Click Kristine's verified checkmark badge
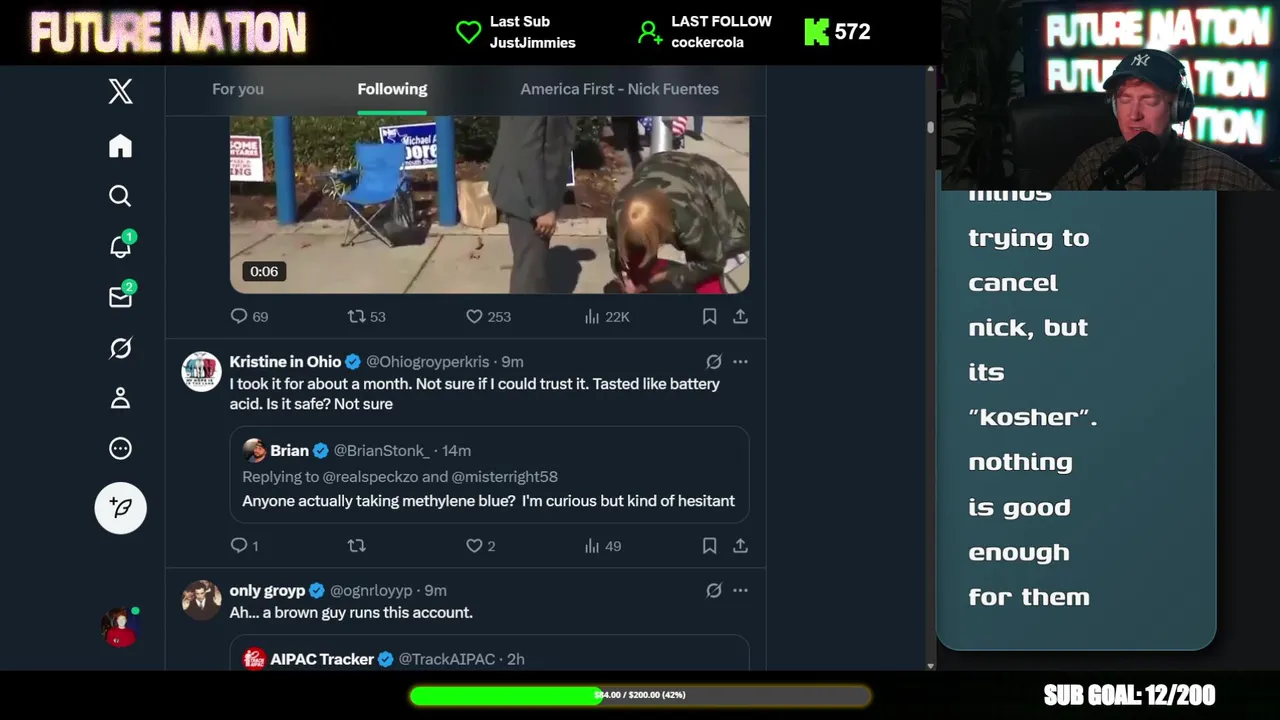 353,362
